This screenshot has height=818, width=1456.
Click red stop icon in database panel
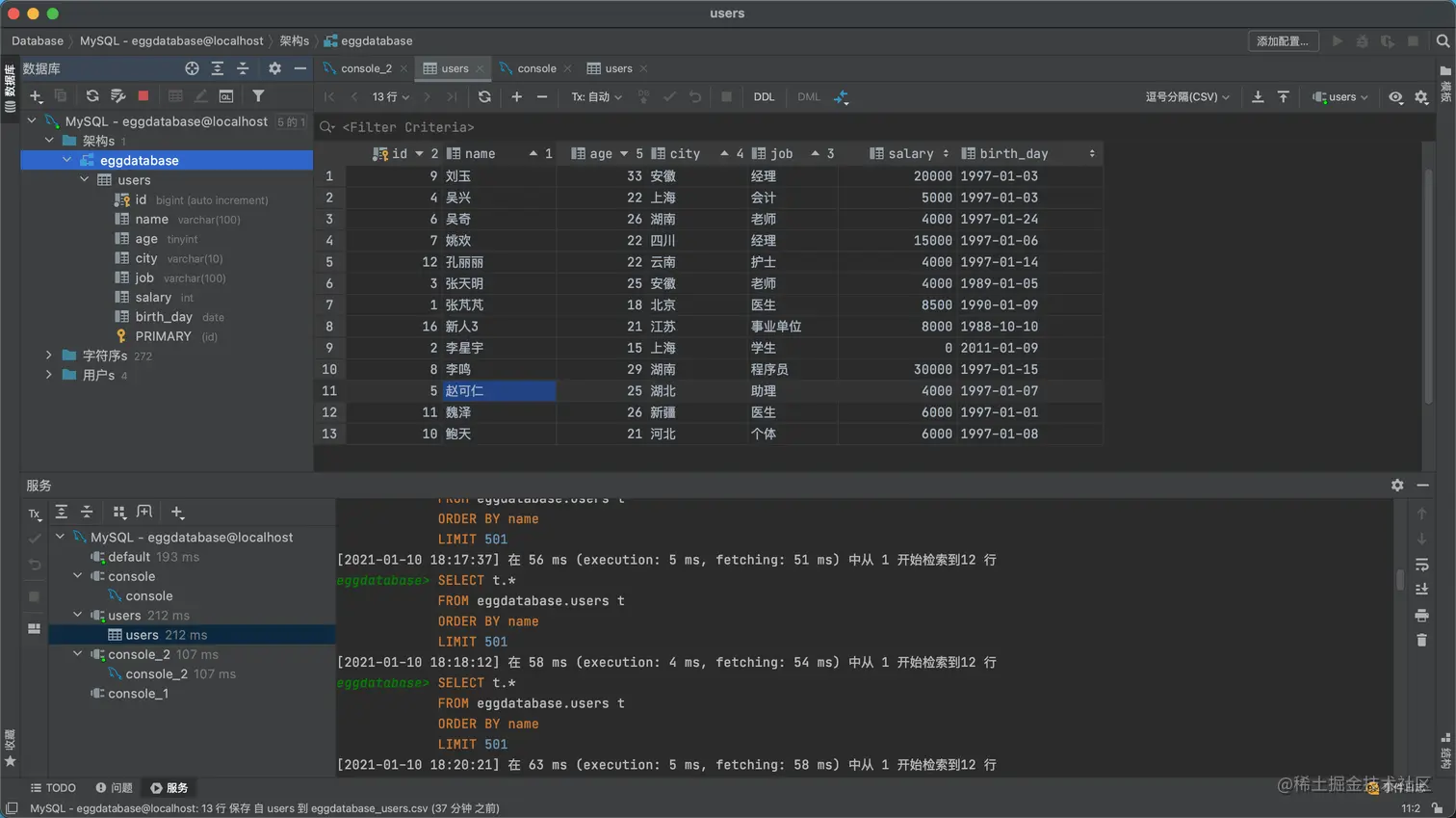tap(143, 96)
